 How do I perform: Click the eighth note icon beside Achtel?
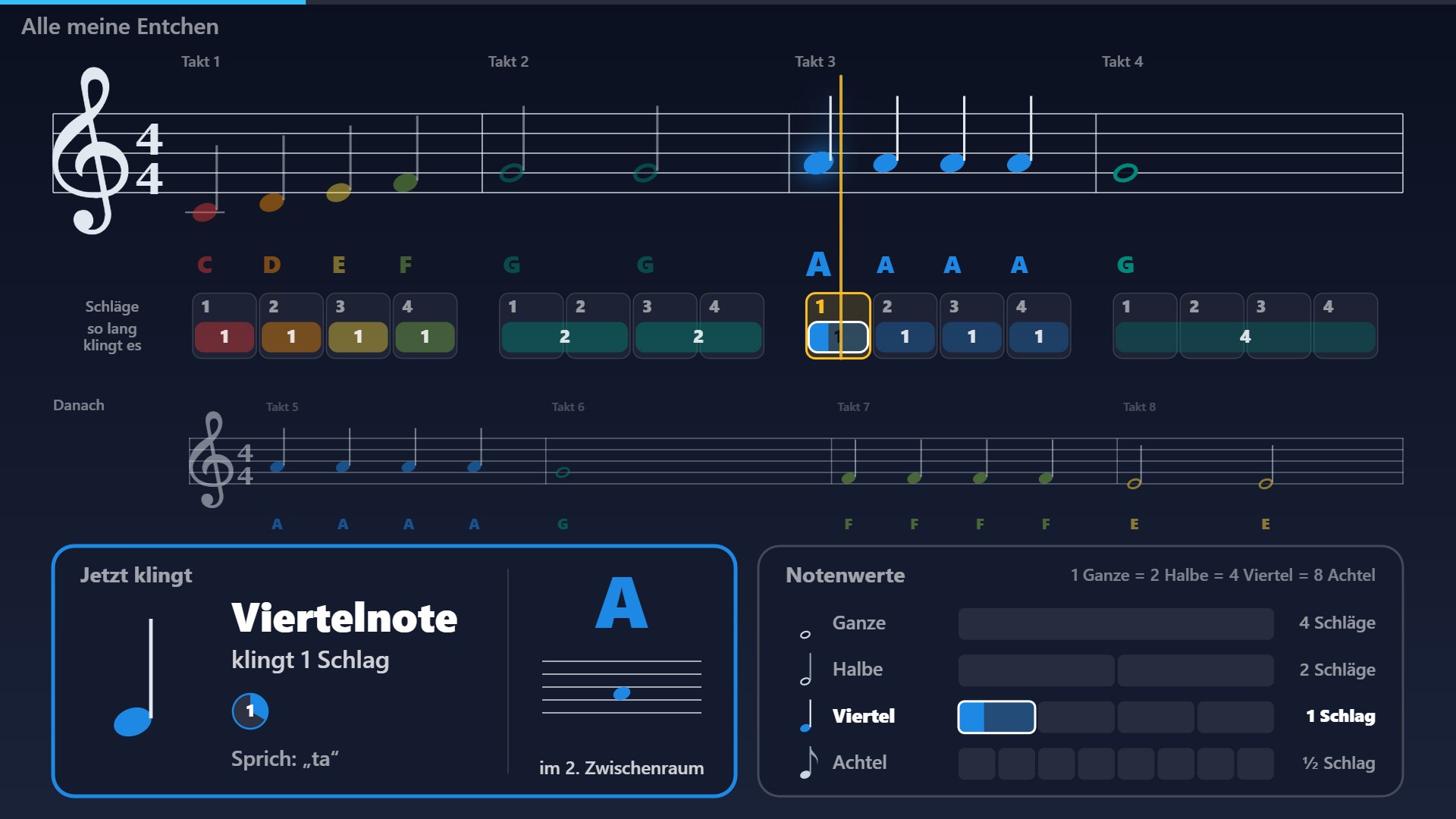808,762
